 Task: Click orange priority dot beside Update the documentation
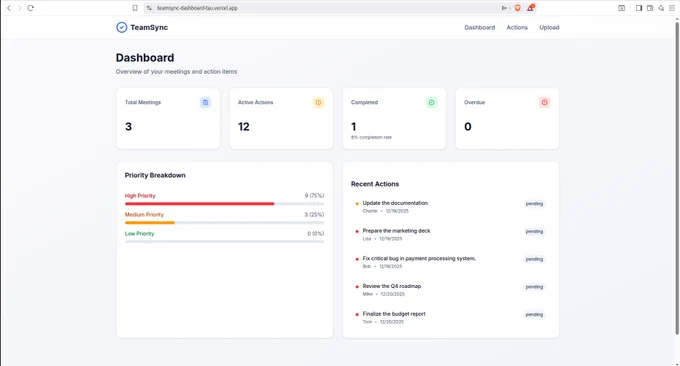pos(357,203)
